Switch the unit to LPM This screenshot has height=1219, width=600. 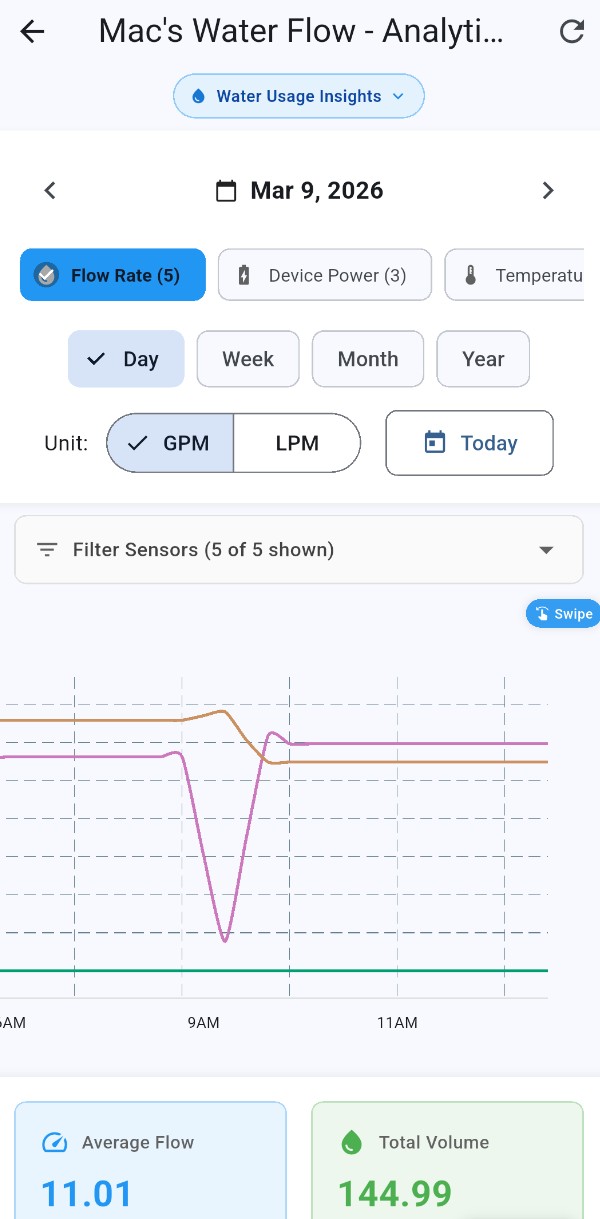click(297, 442)
